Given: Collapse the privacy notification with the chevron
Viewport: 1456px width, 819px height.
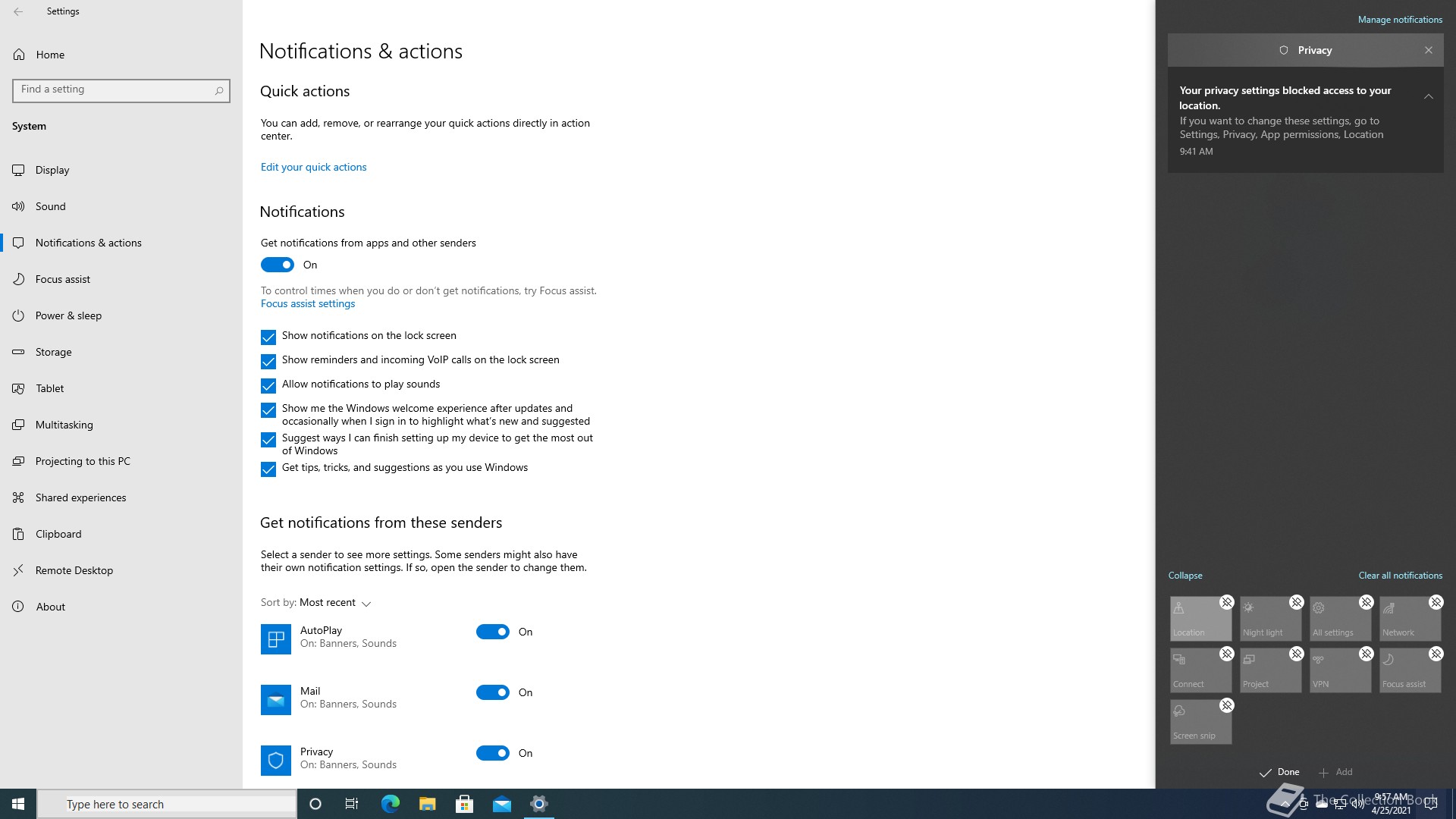Looking at the screenshot, I should [x=1428, y=96].
